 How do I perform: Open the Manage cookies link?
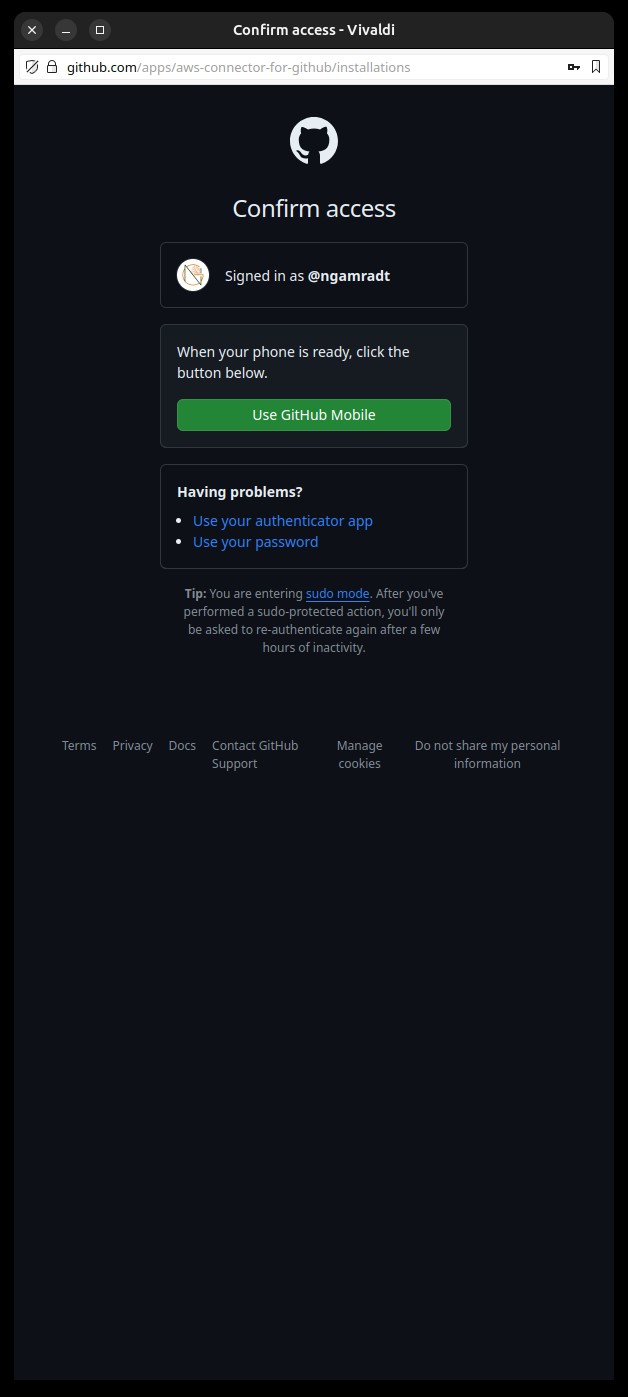coord(360,755)
